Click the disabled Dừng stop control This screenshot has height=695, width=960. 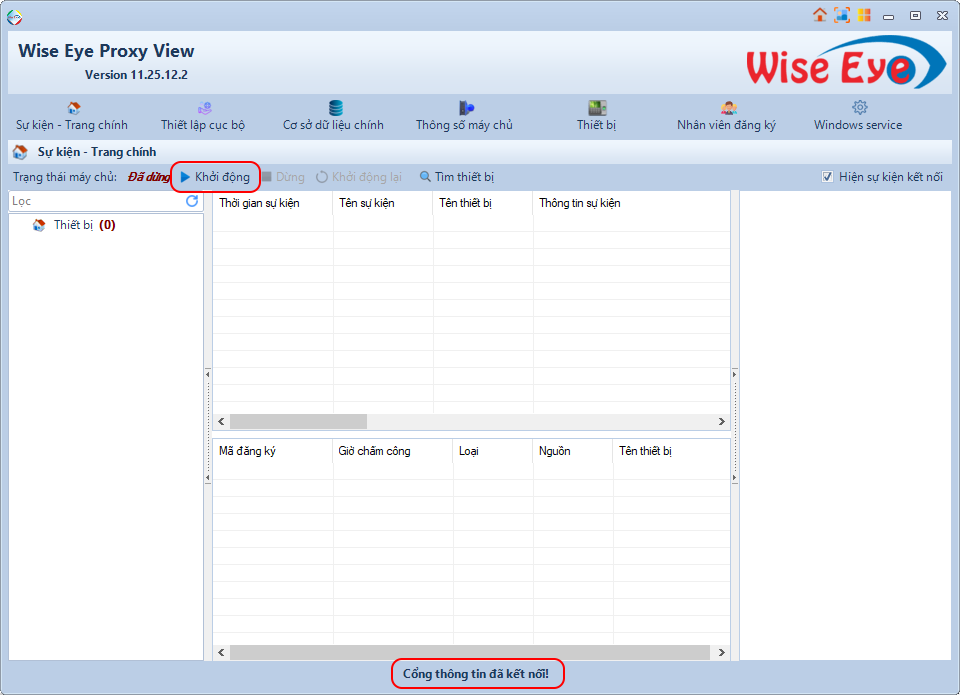pos(284,176)
